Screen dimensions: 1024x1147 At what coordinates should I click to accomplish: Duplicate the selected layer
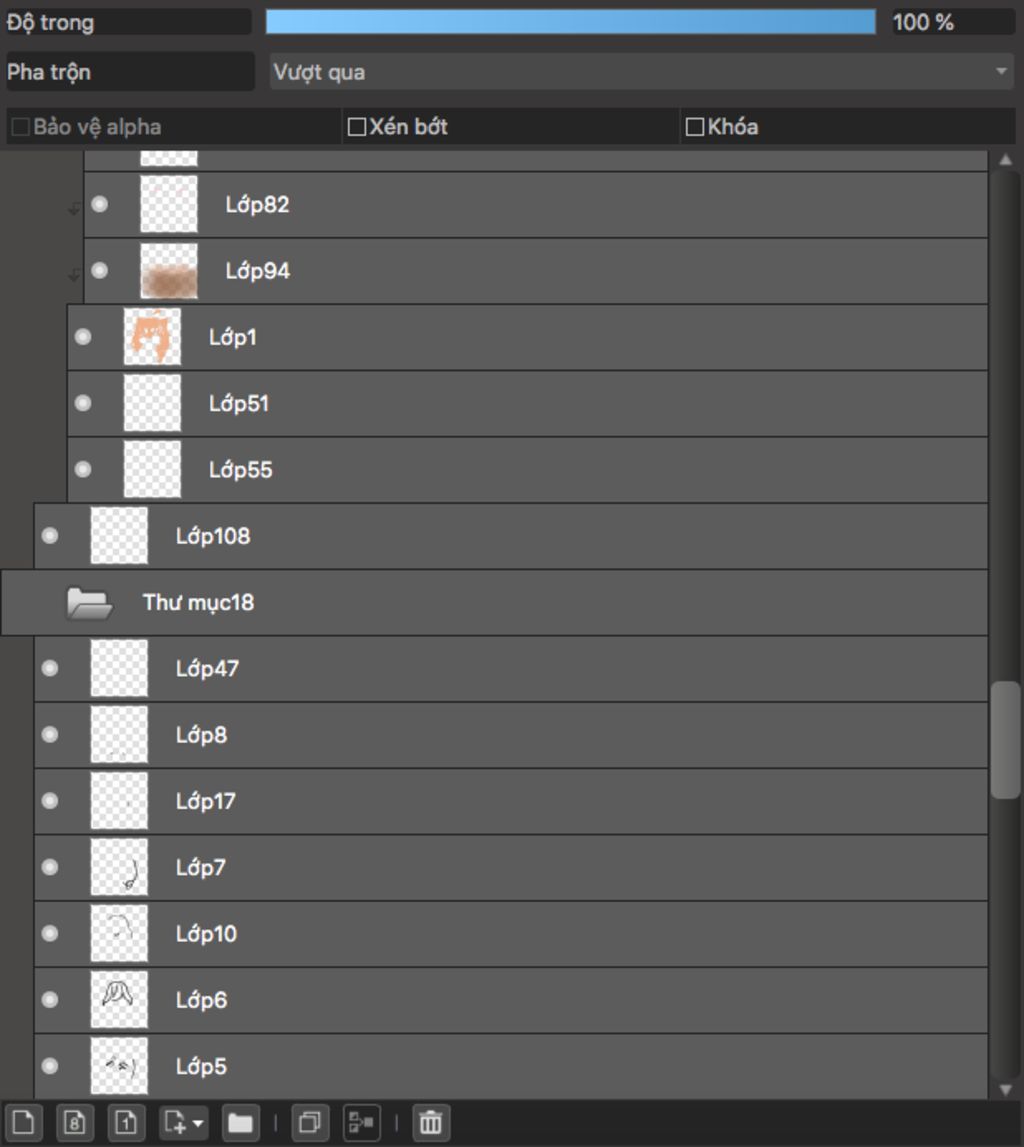pos(309,1122)
